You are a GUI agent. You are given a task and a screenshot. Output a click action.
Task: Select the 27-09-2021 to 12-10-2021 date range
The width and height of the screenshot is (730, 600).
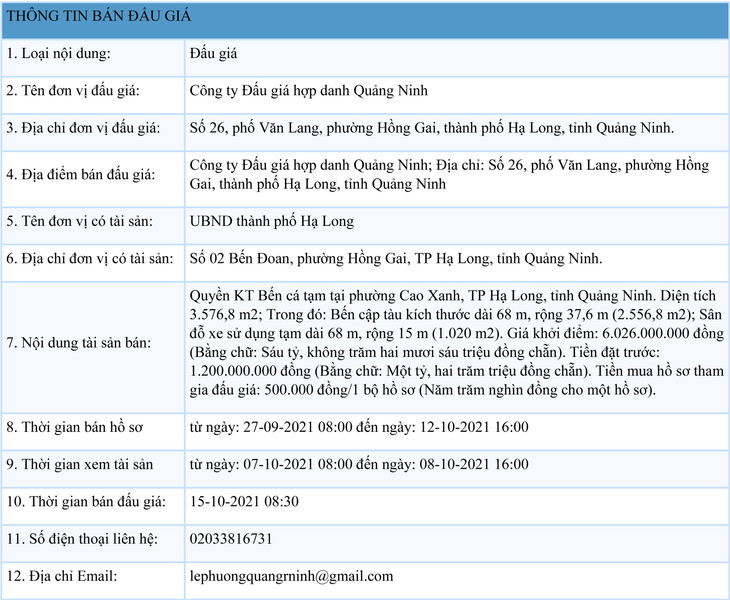[x=359, y=427]
